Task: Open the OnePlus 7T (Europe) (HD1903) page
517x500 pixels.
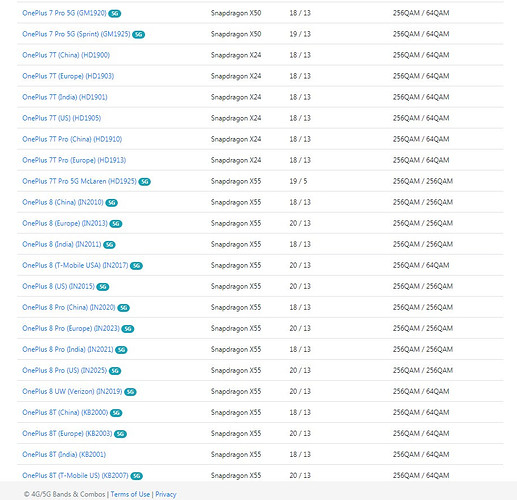Action: [x=68, y=76]
